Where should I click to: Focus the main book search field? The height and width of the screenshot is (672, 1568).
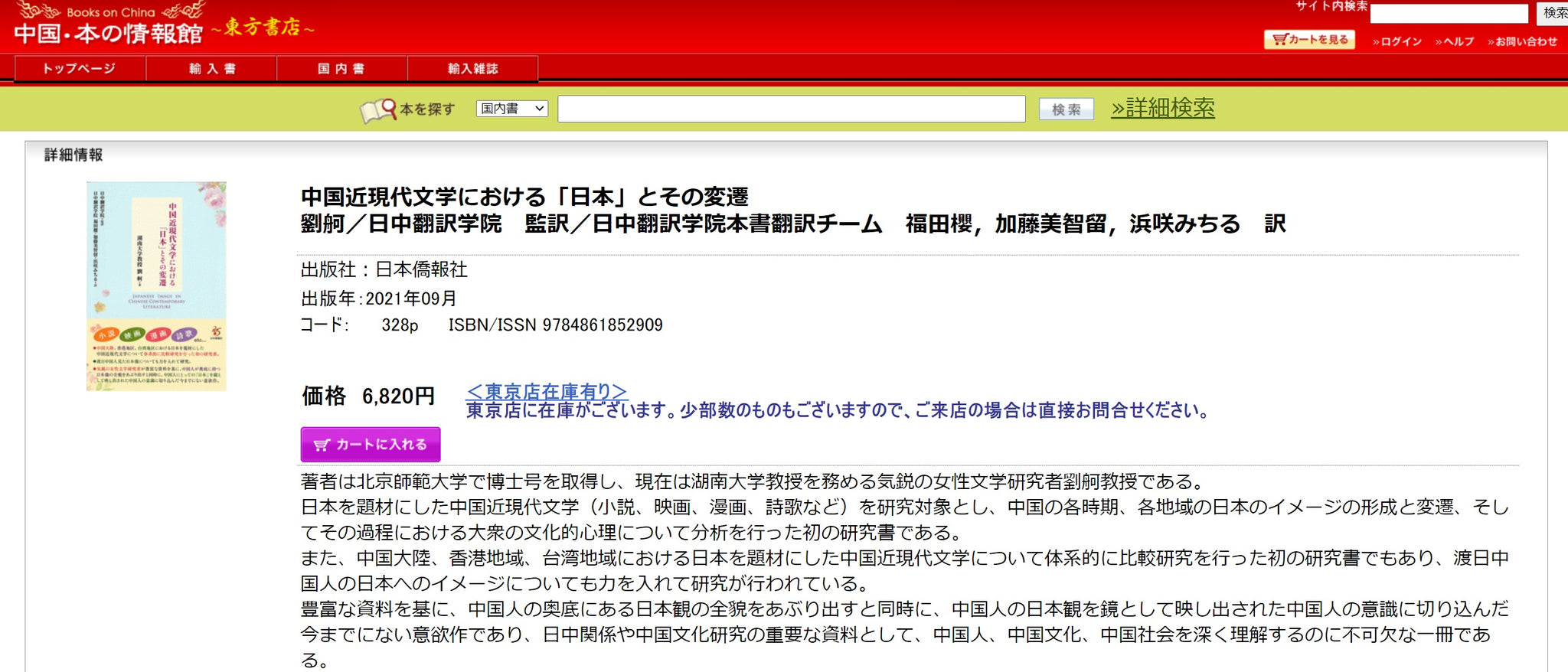point(791,109)
